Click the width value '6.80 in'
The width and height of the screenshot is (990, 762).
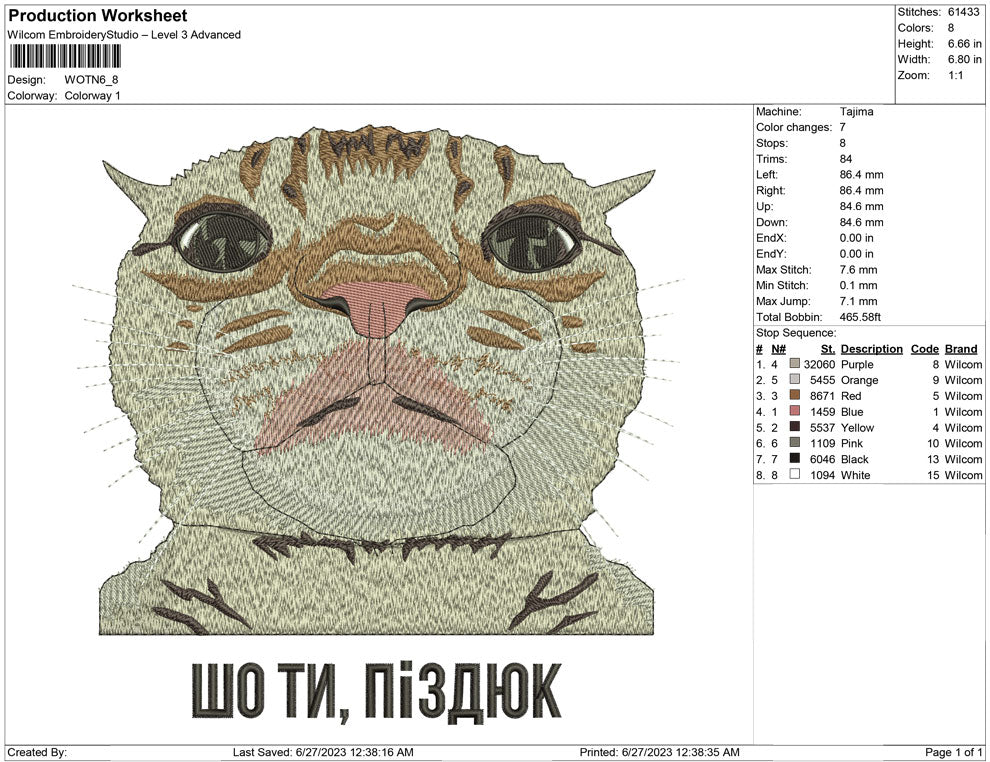click(x=965, y=59)
